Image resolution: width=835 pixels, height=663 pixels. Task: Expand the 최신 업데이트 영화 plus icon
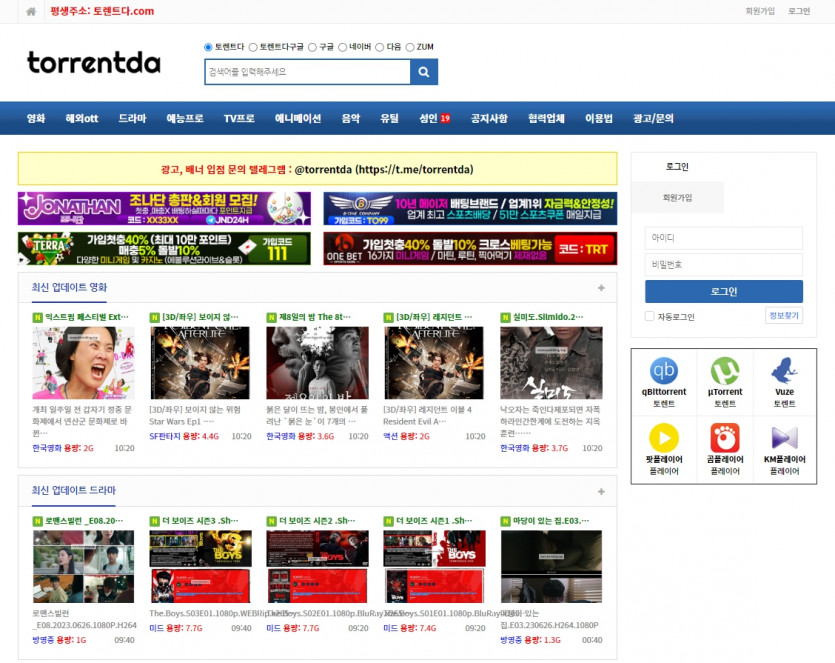(x=601, y=288)
